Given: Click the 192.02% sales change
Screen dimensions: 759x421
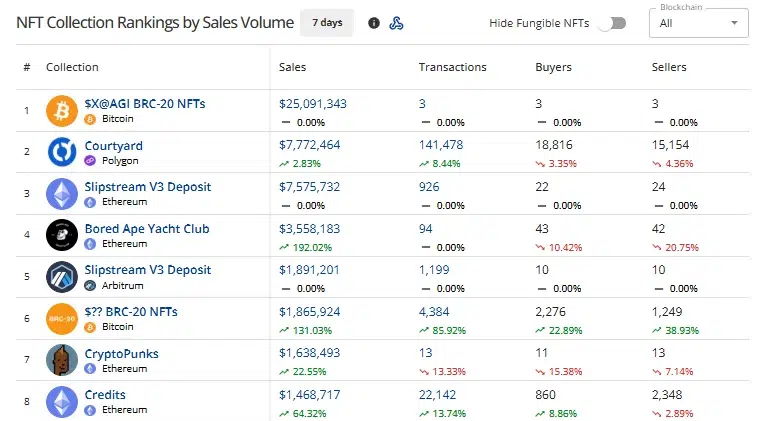Looking at the screenshot, I should point(312,248).
